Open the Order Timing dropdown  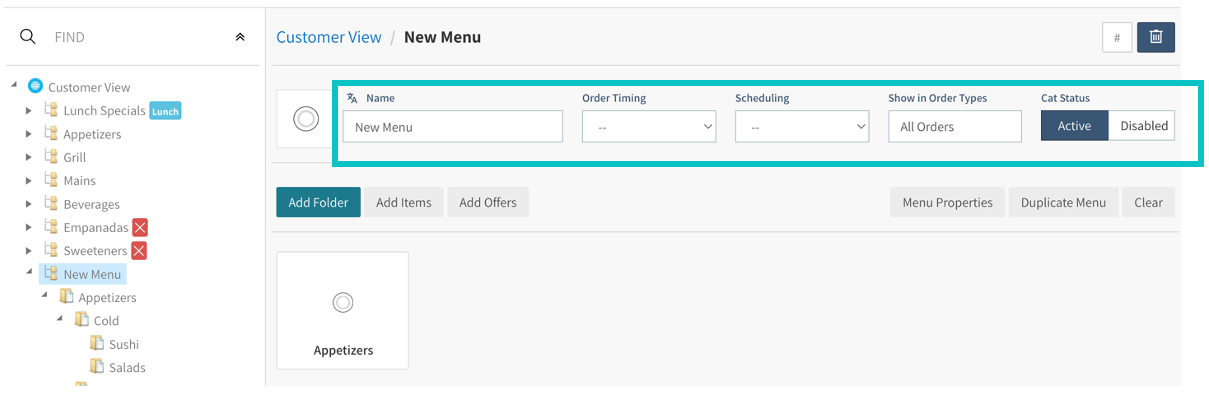[x=649, y=127]
